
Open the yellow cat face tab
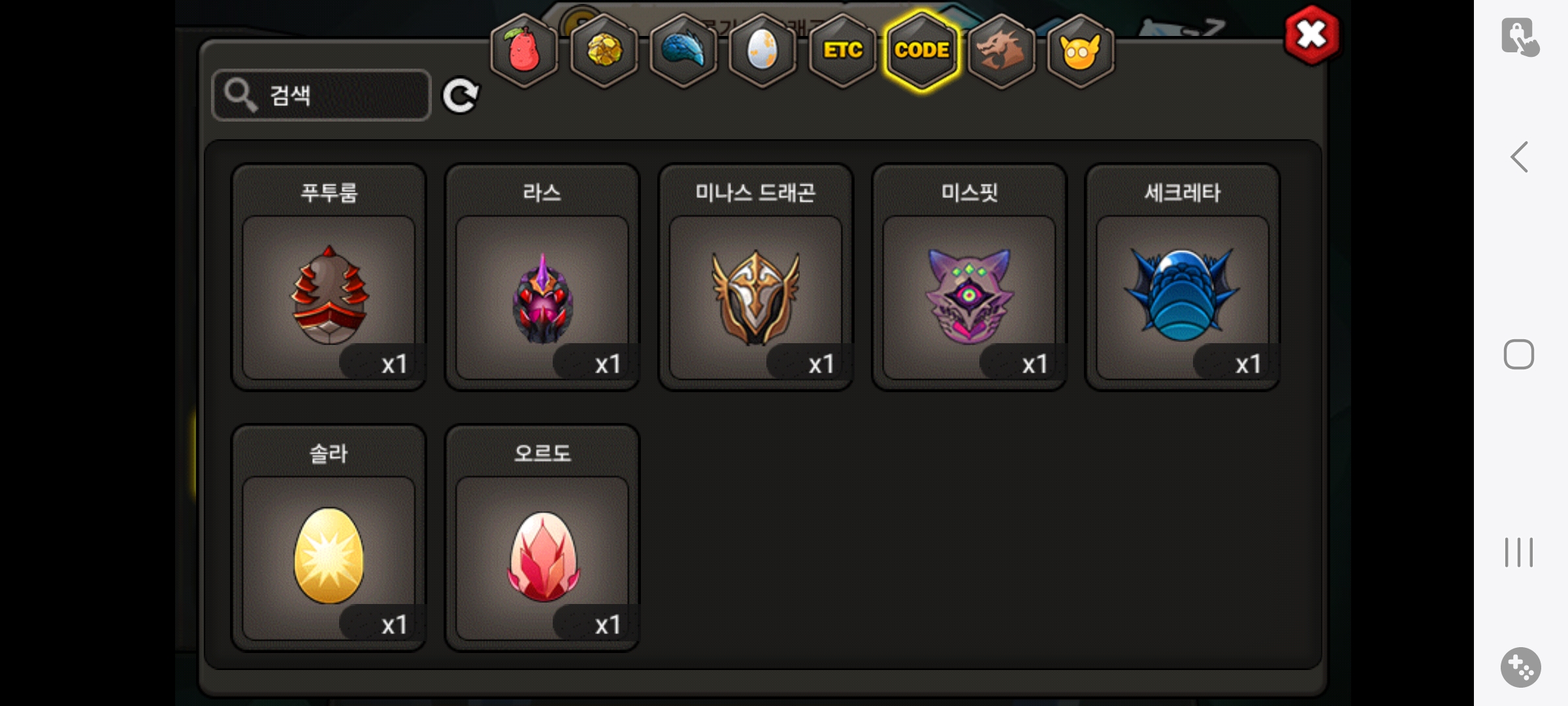click(x=1081, y=50)
